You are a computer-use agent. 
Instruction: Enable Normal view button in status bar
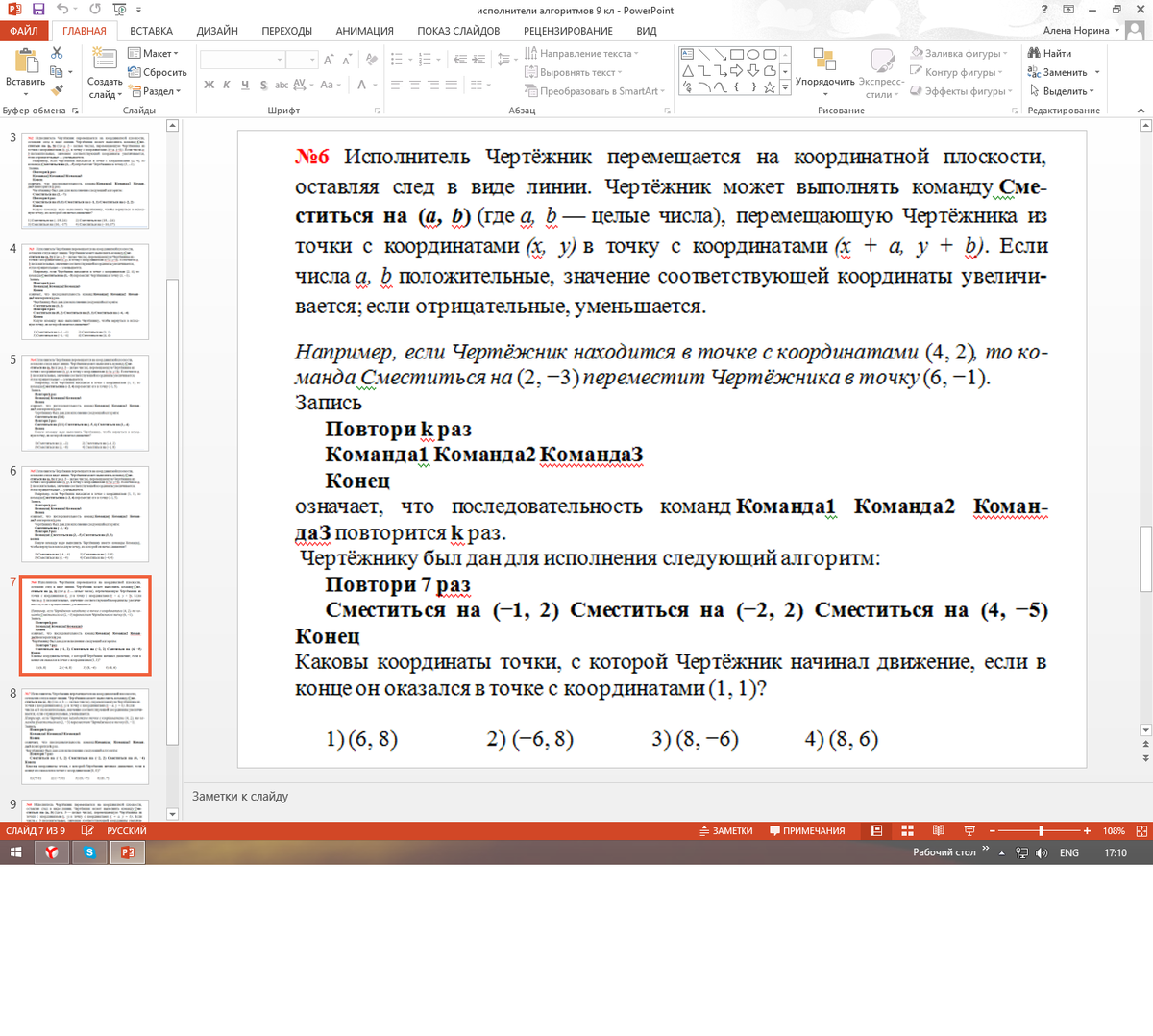[x=876, y=831]
